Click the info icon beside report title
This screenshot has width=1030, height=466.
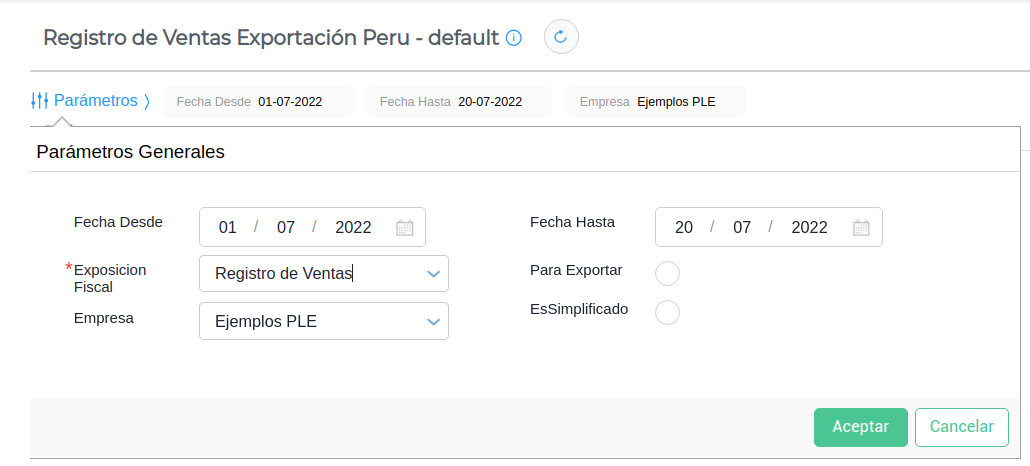click(x=514, y=38)
